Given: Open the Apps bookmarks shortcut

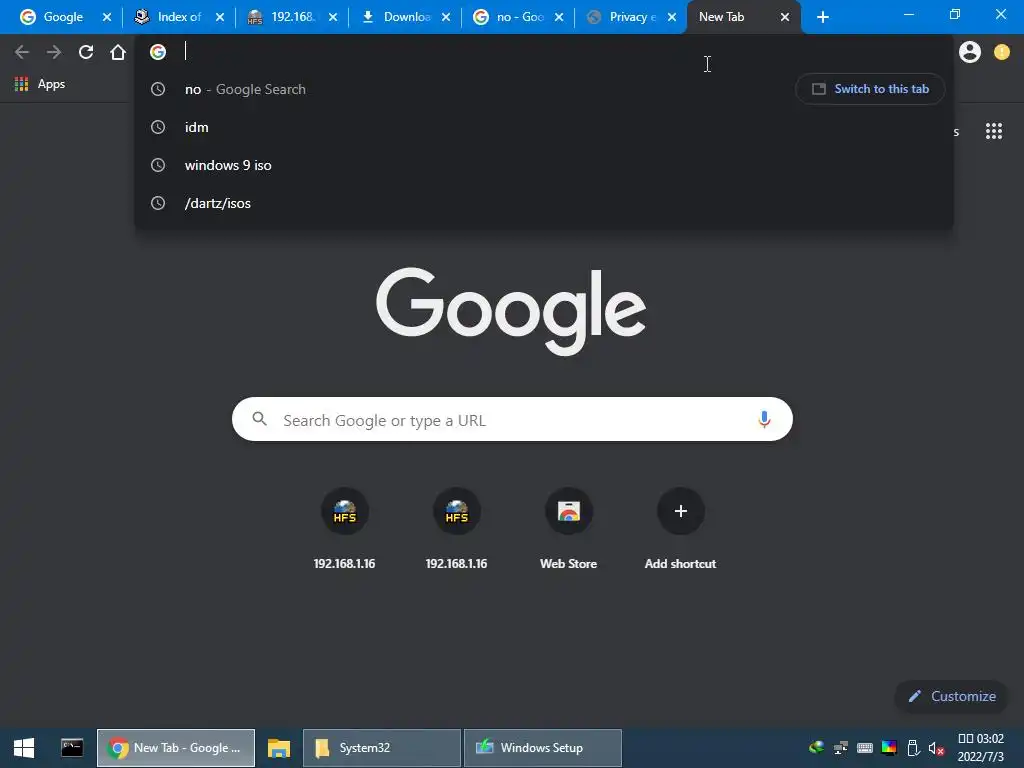Looking at the screenshot, I should 40,84.
